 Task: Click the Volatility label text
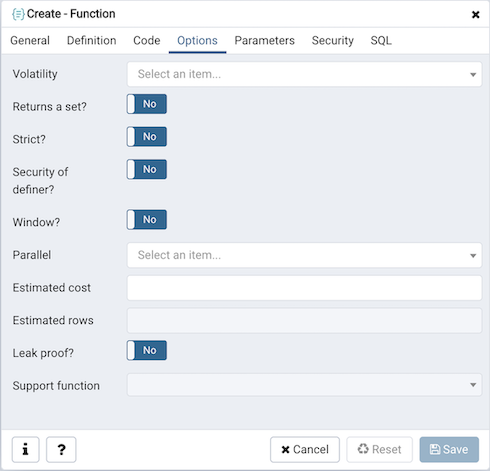[35, 74]
